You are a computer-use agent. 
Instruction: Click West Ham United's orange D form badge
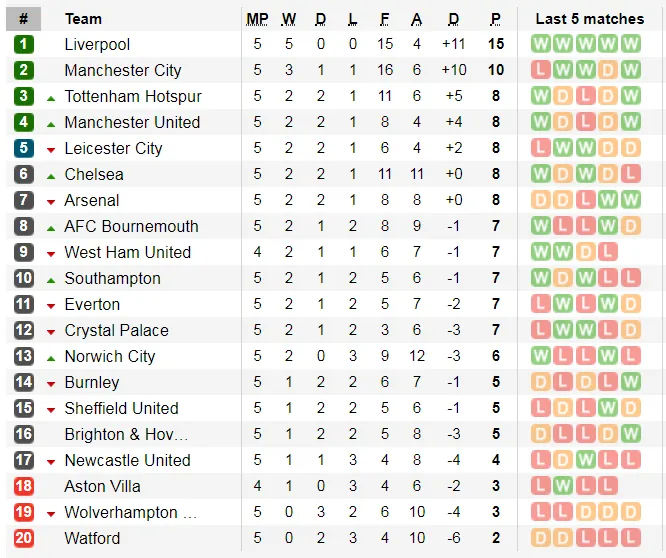585,252
